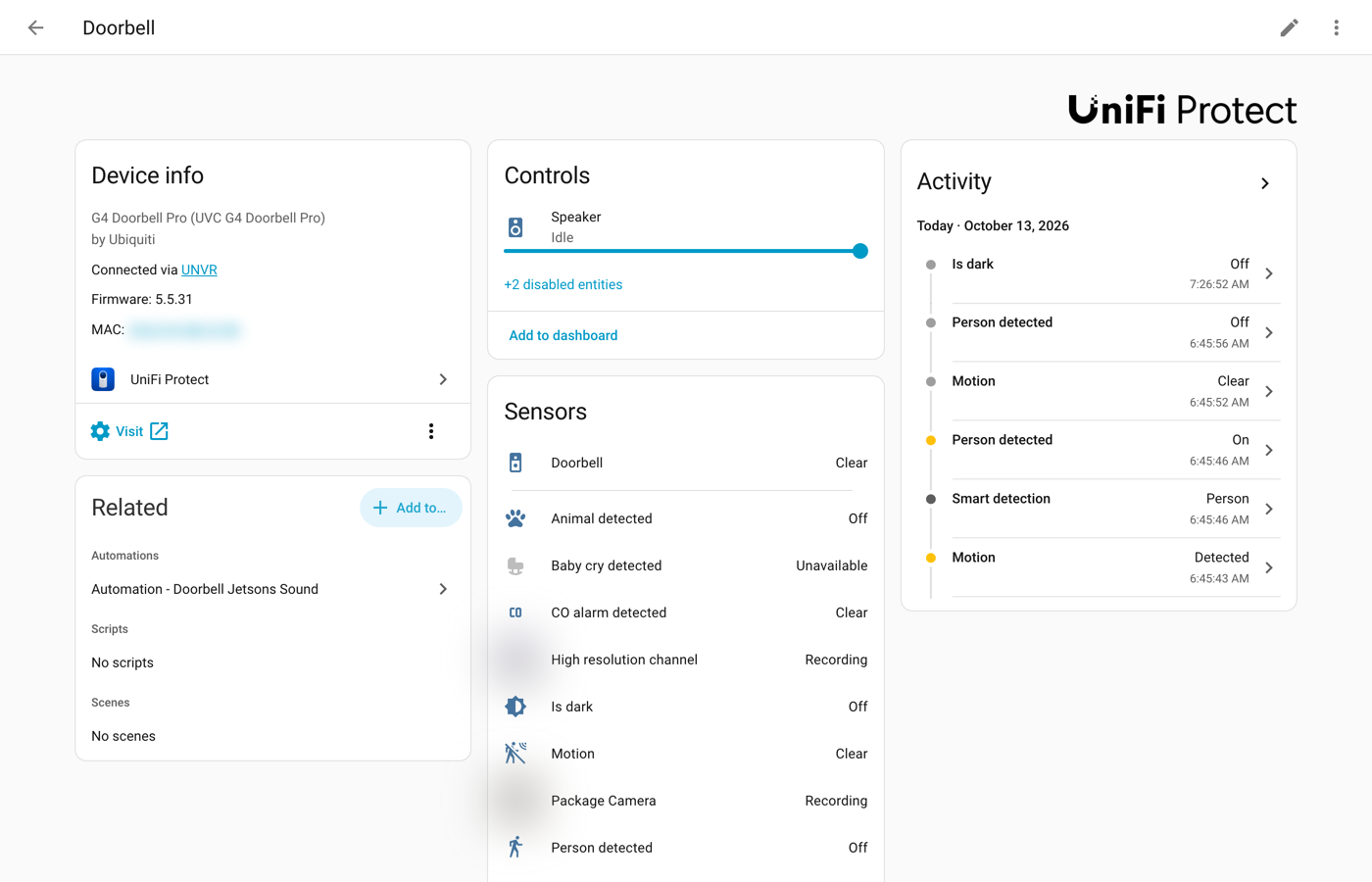This screenshot has width=1372, height=882.
Task: Click the Speaker icon in Controls
Action: (x=515, y=227)
